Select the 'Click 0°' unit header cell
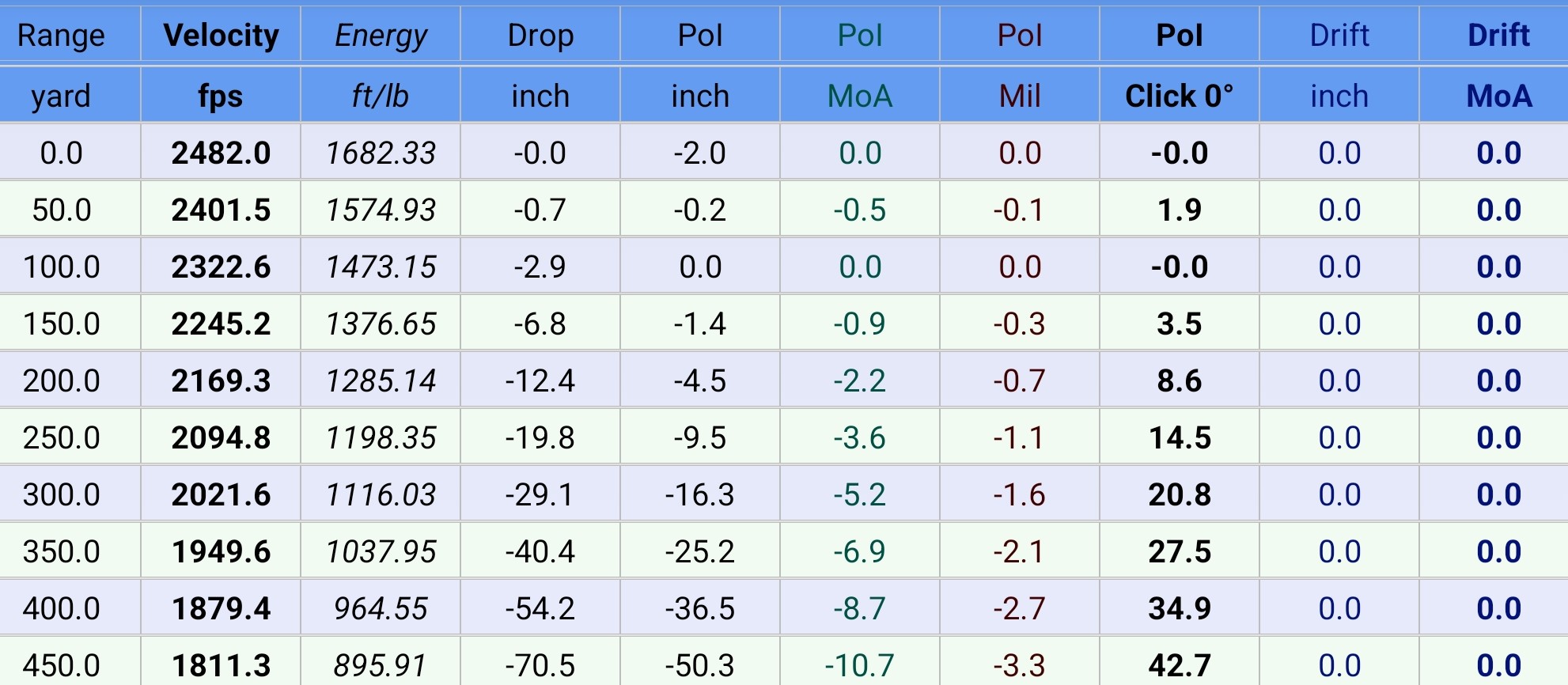The width and height of the screenshot is (1568, 685). point(1179,96)
